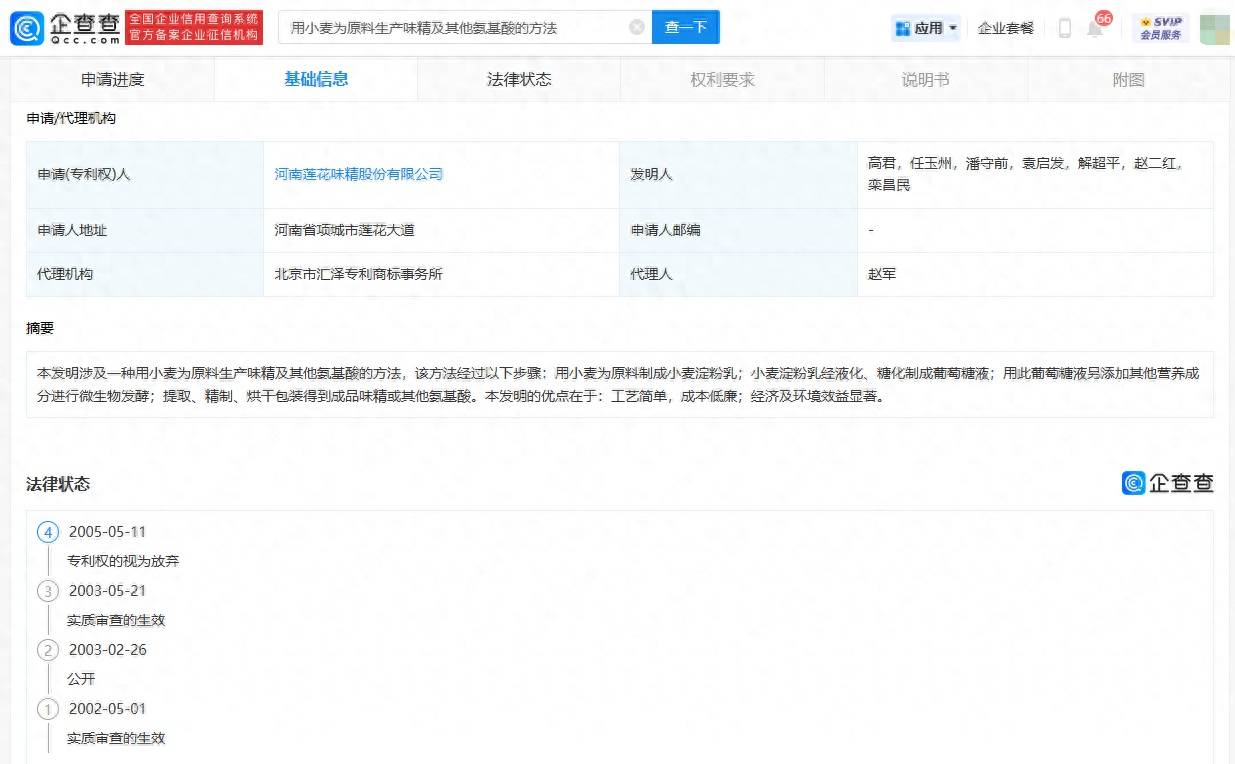Click the 代理人 label cell
Image resolution: width=1235 pixels, height=764 pixels.
pyautogui.click(x=738, y=274)
